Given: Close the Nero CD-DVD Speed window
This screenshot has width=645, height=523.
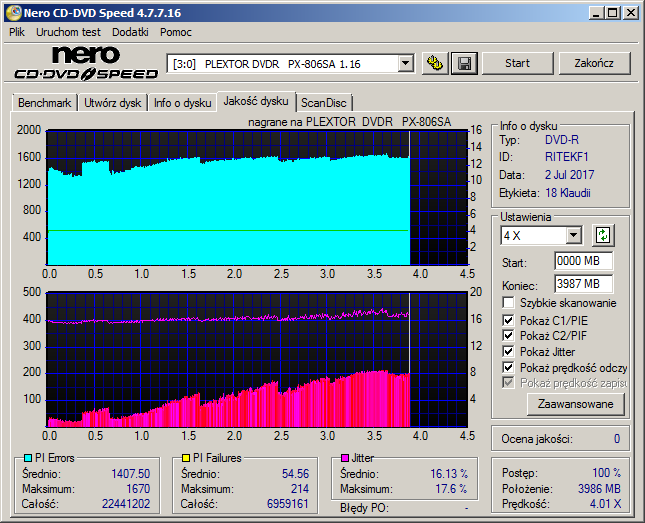Looking at the screenshot, I should point(631,13).
